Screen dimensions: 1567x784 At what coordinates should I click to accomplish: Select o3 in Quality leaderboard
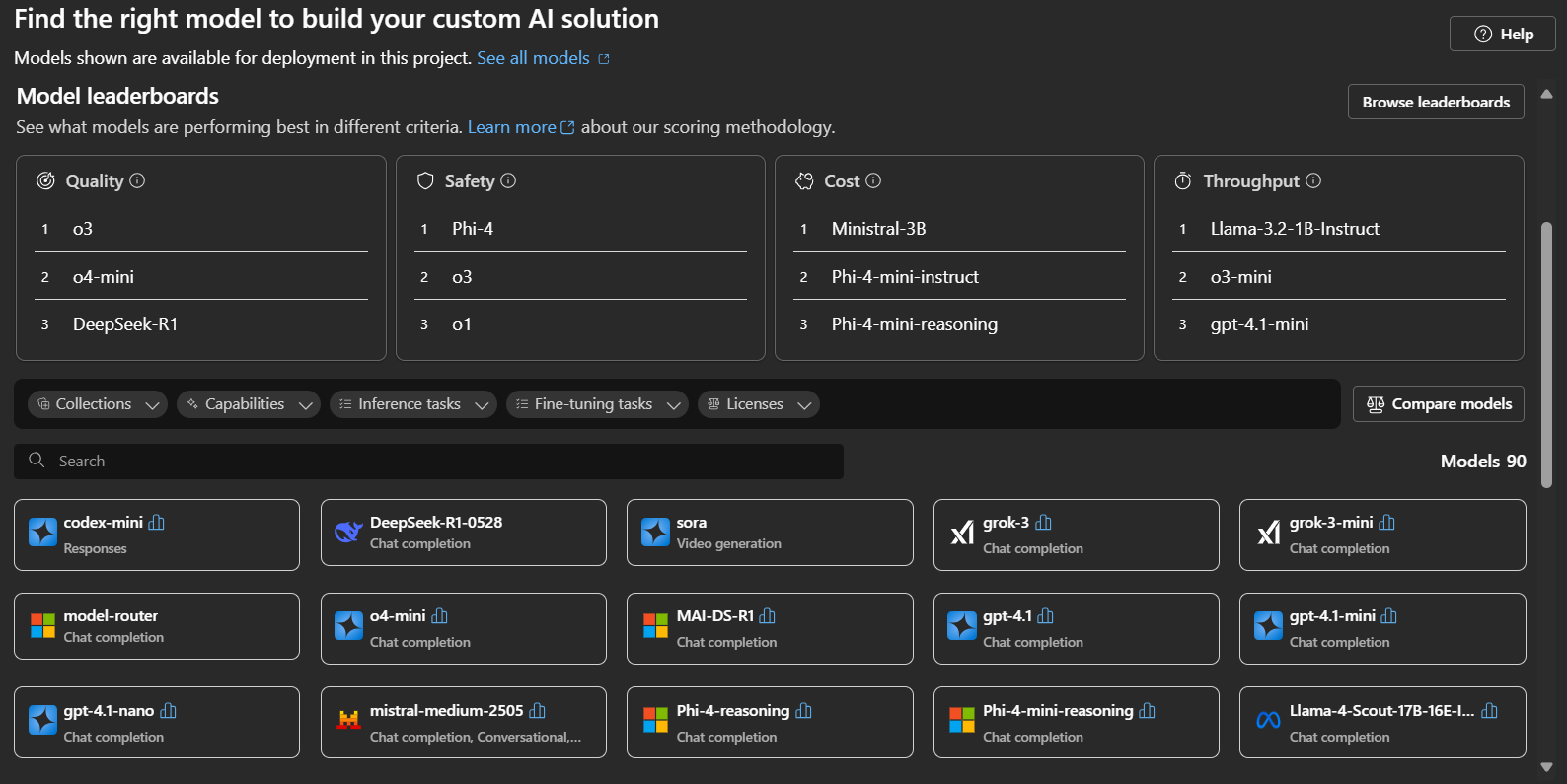[x=83, y=229]
